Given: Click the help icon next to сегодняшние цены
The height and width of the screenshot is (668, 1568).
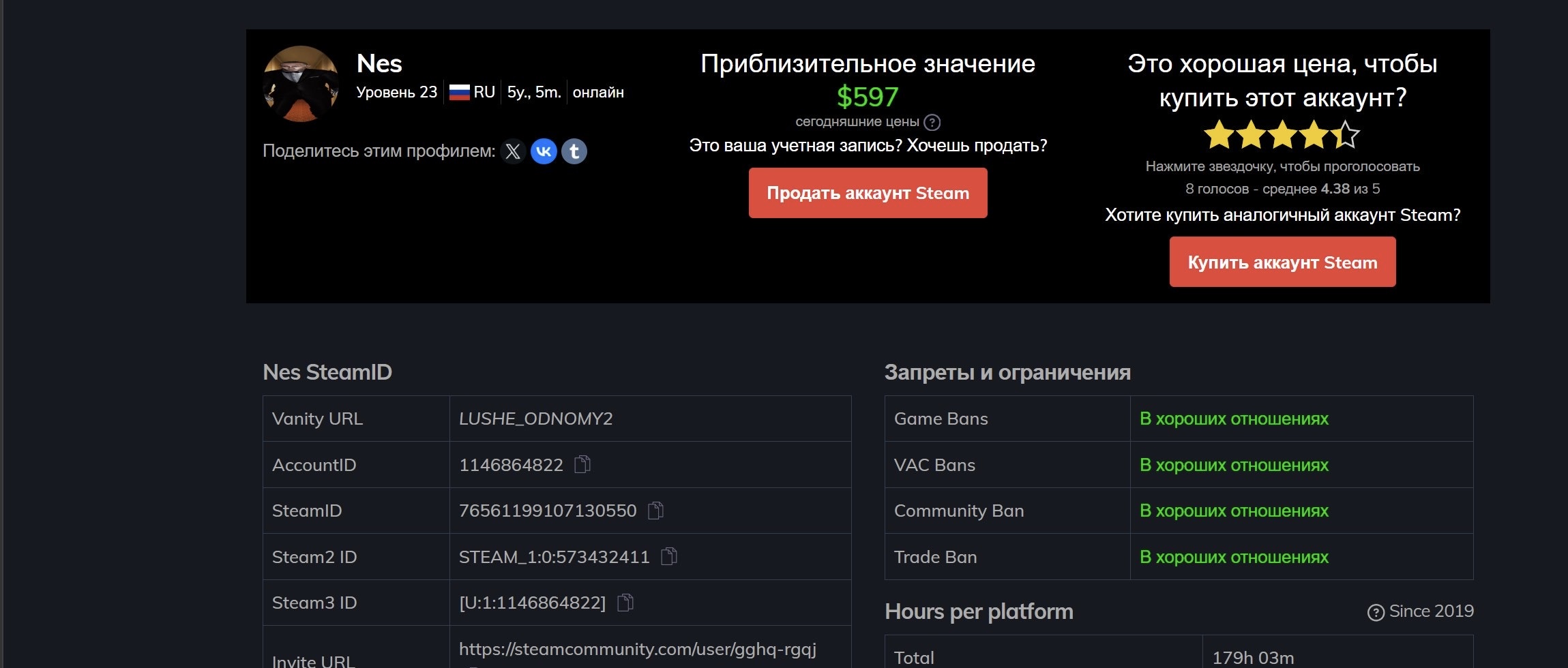Looking at the screenshot, I should [x=932, y=123].
